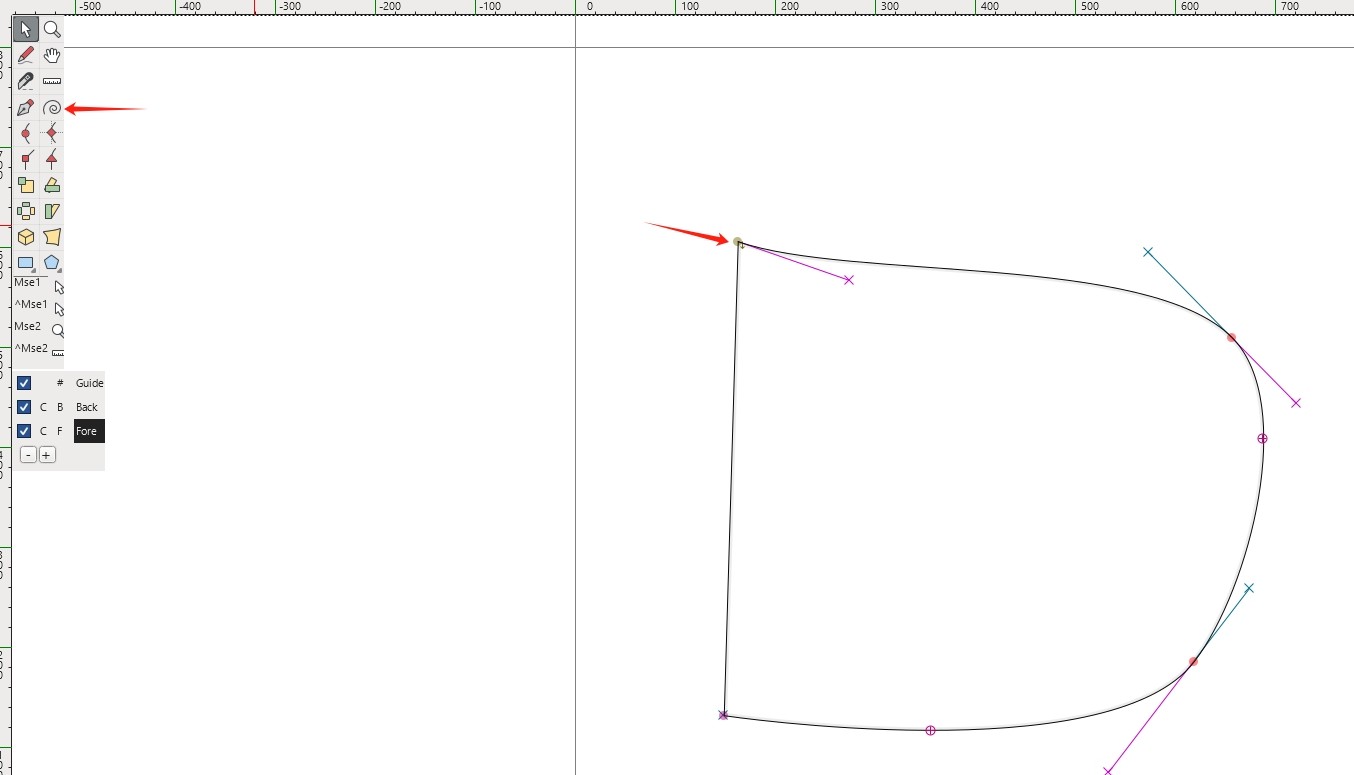Select the Polygon shape tool
Image resolution: width=1354 pixels, height=775 pixels.
click(x=52, y=263)
